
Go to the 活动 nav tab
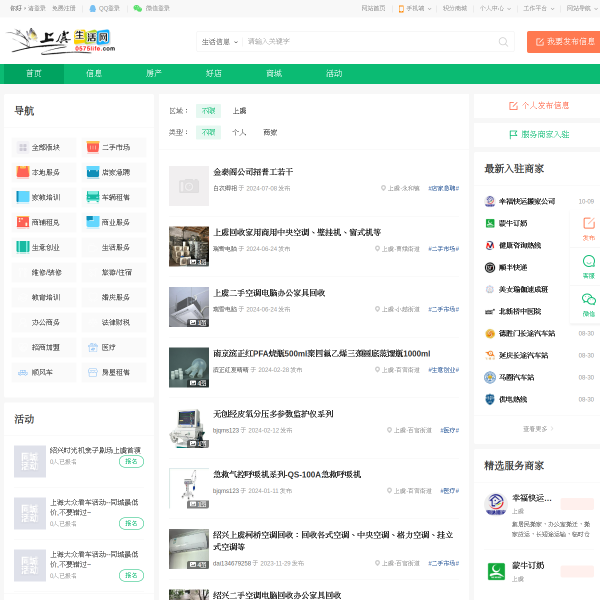[334, 73]
